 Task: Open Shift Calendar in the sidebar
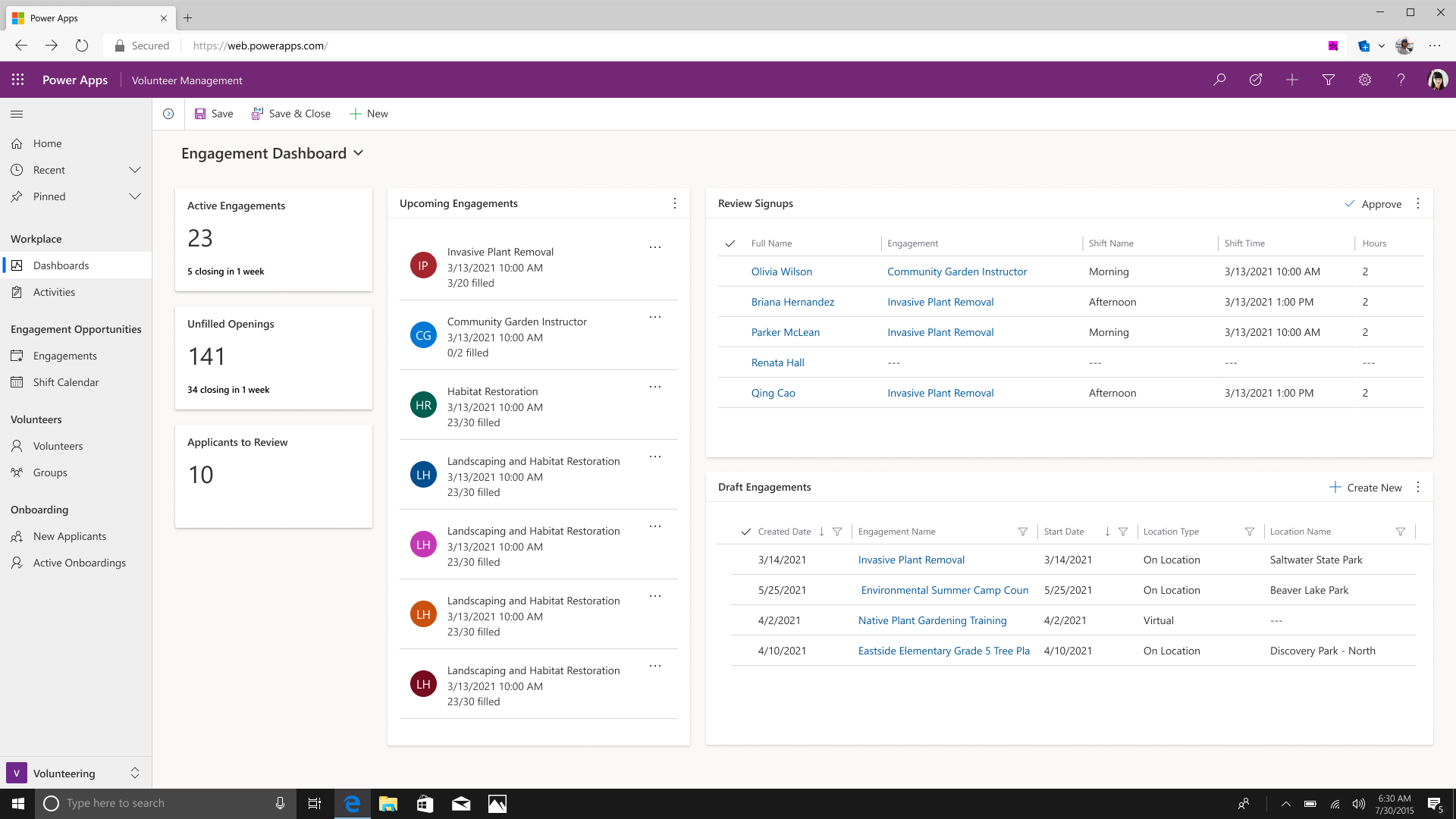(x=66, y=382)
